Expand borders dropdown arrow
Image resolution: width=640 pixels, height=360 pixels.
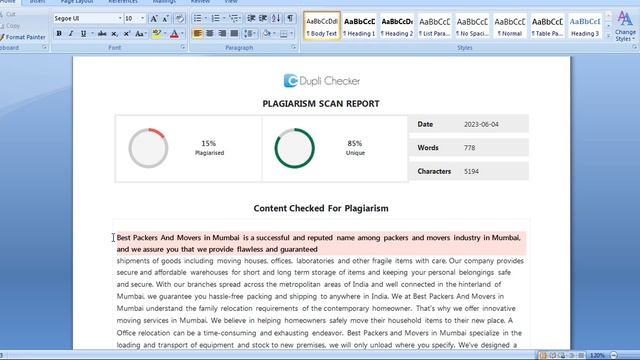(x=291, y=33)
